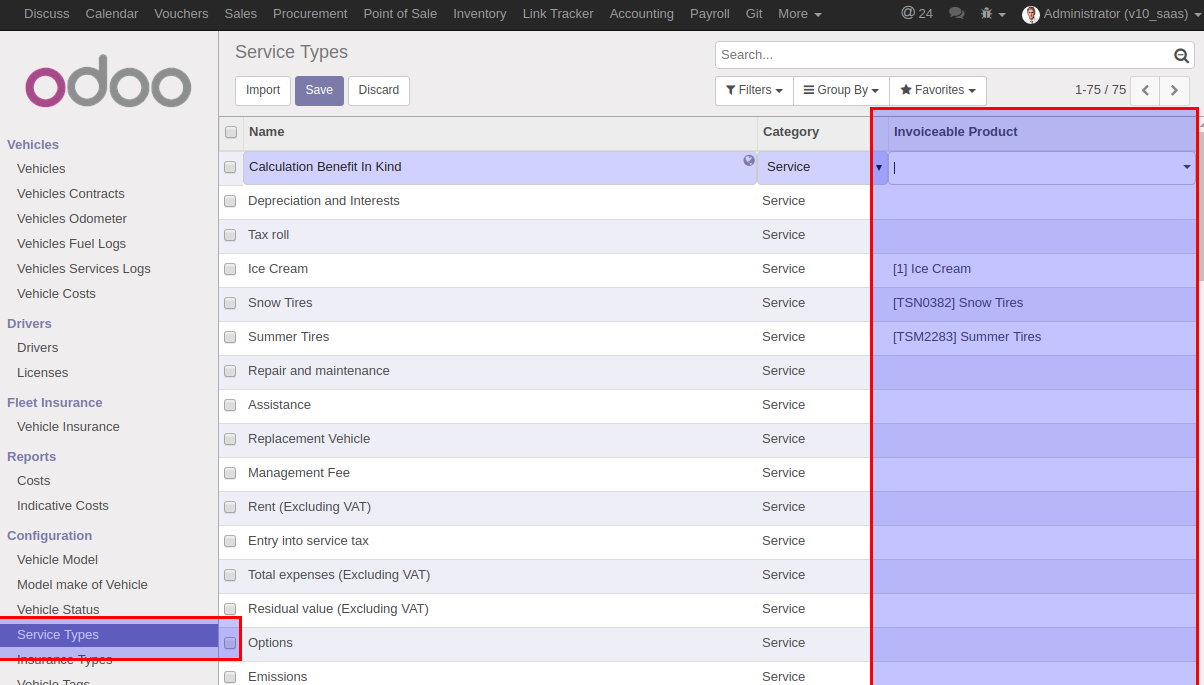Open Vehicles Fuel Logs in sidebar

(71, 243)
